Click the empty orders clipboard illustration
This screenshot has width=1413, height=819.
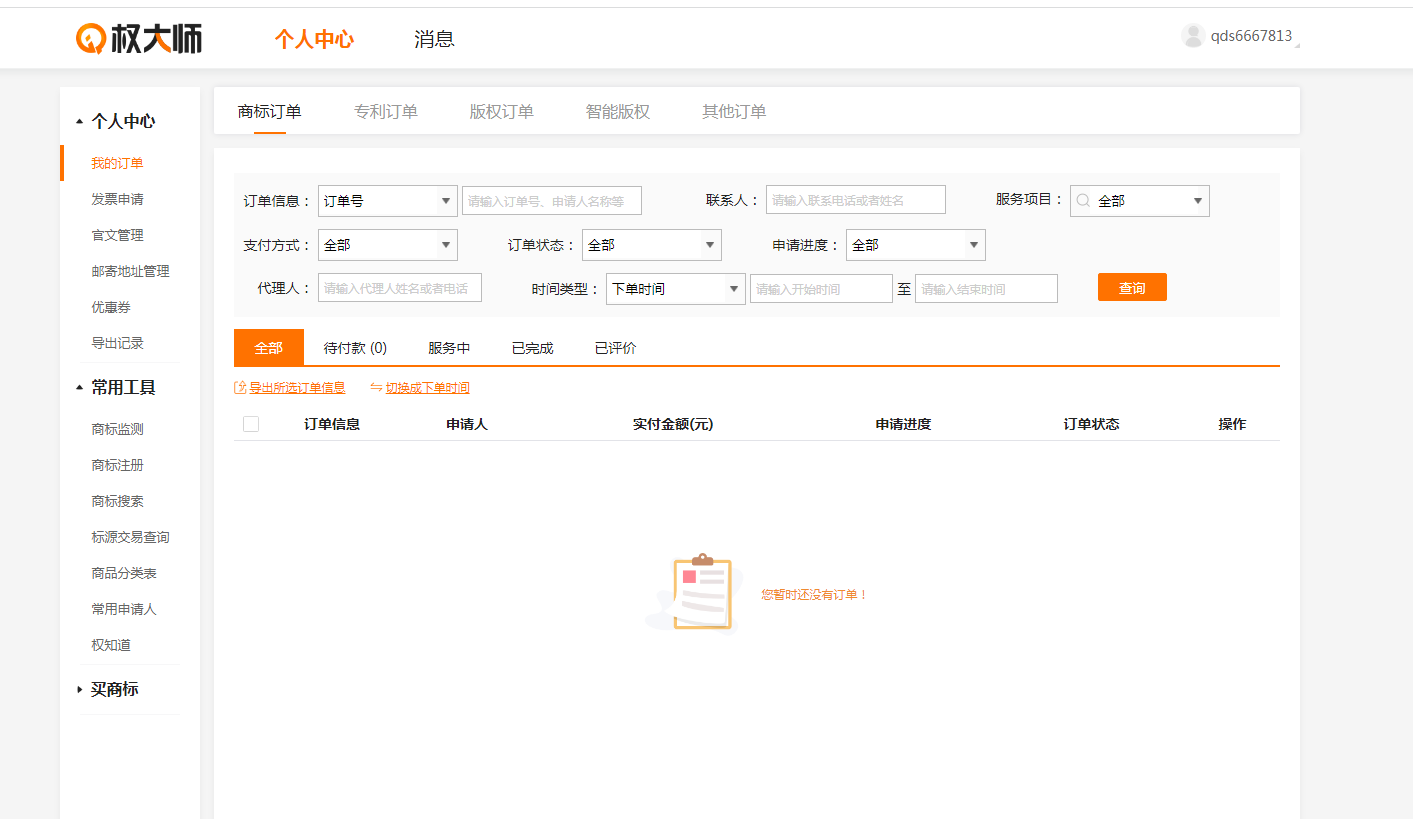pyautogui.click(x=702, y=593)
